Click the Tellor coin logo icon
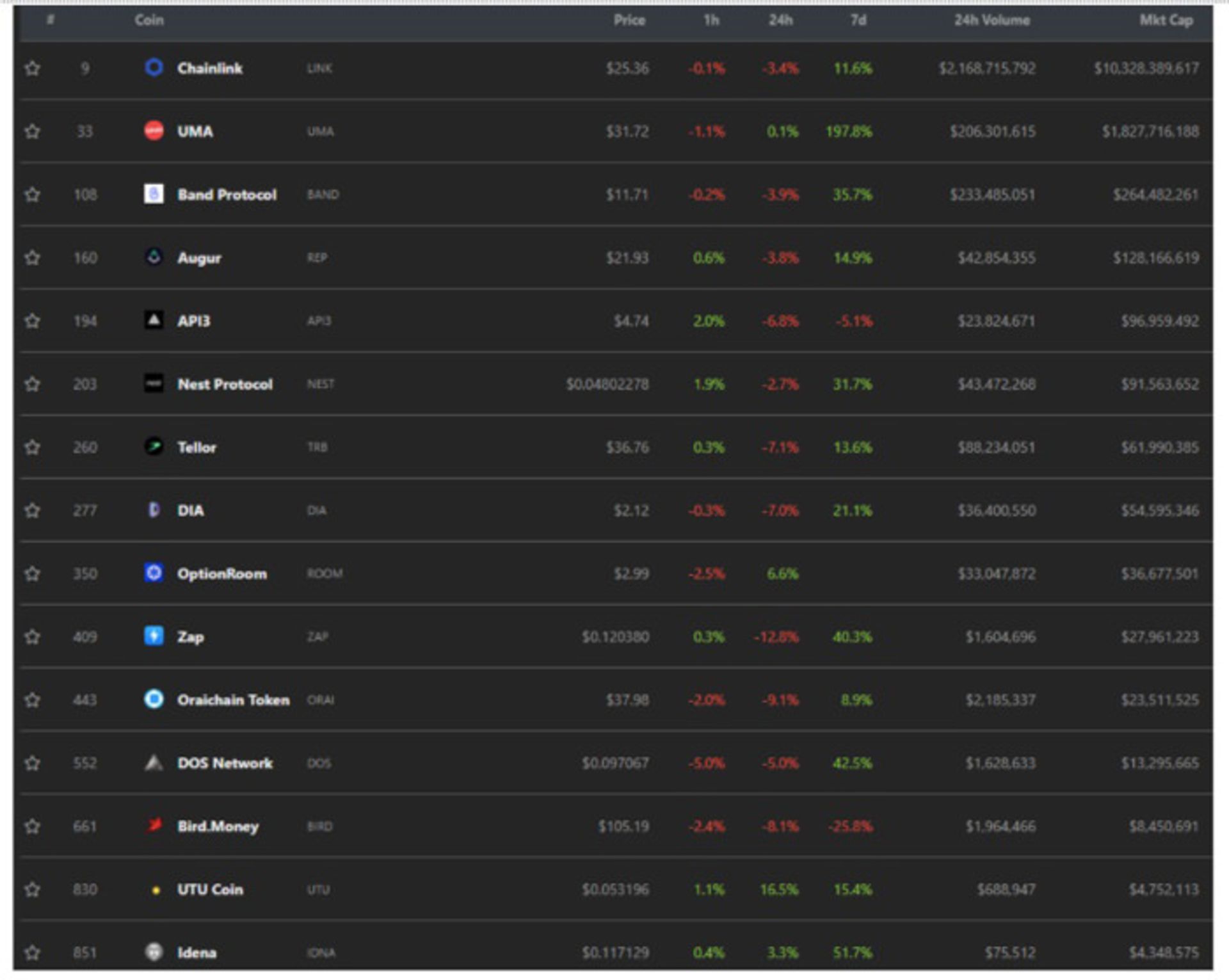This screenshot has width=1229, height=980. tap(154, 446)
